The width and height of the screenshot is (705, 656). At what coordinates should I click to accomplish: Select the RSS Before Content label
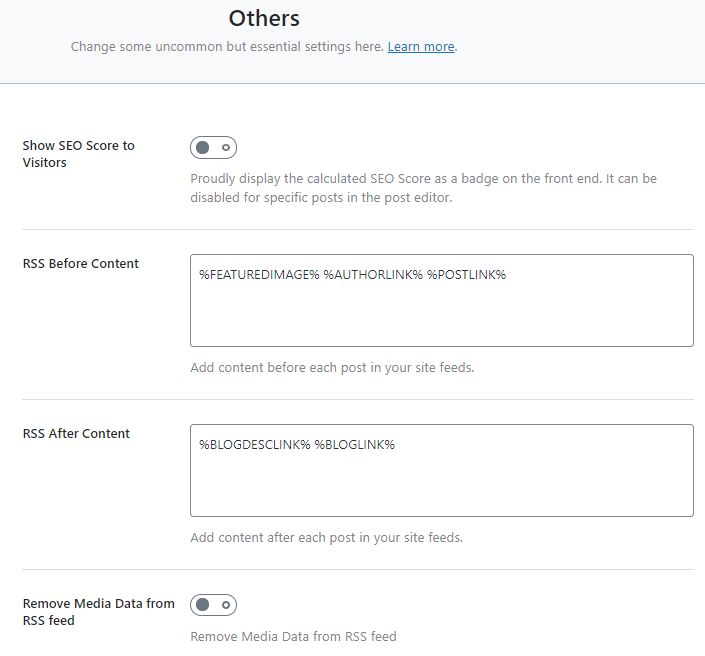pyautogui.click(x=80, y=263)
